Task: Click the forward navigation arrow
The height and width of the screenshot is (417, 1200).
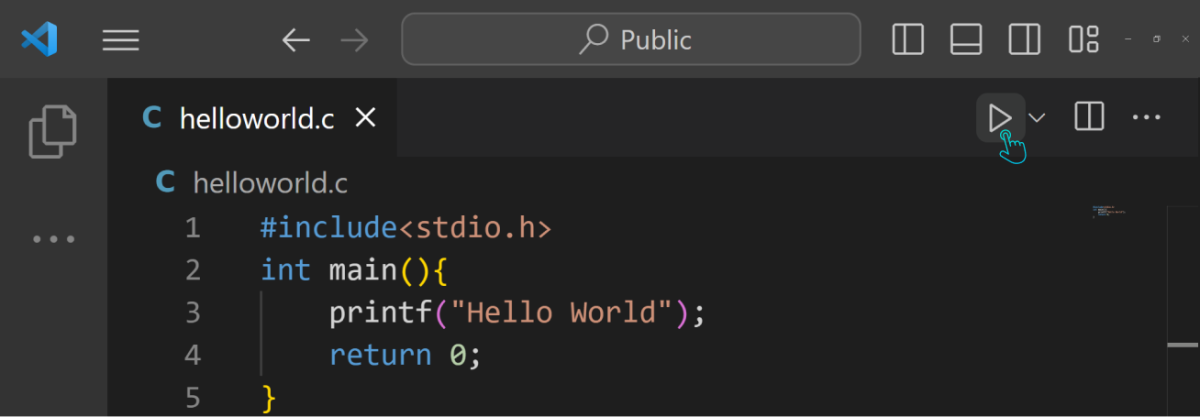Action: [x=354, y=40]
